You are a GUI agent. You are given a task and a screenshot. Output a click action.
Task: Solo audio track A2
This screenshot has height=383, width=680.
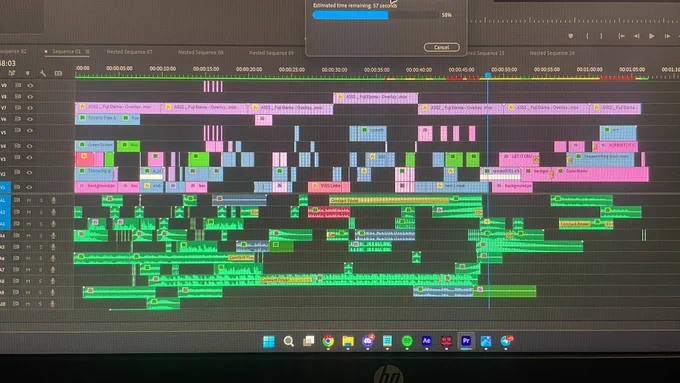[41, 212]
